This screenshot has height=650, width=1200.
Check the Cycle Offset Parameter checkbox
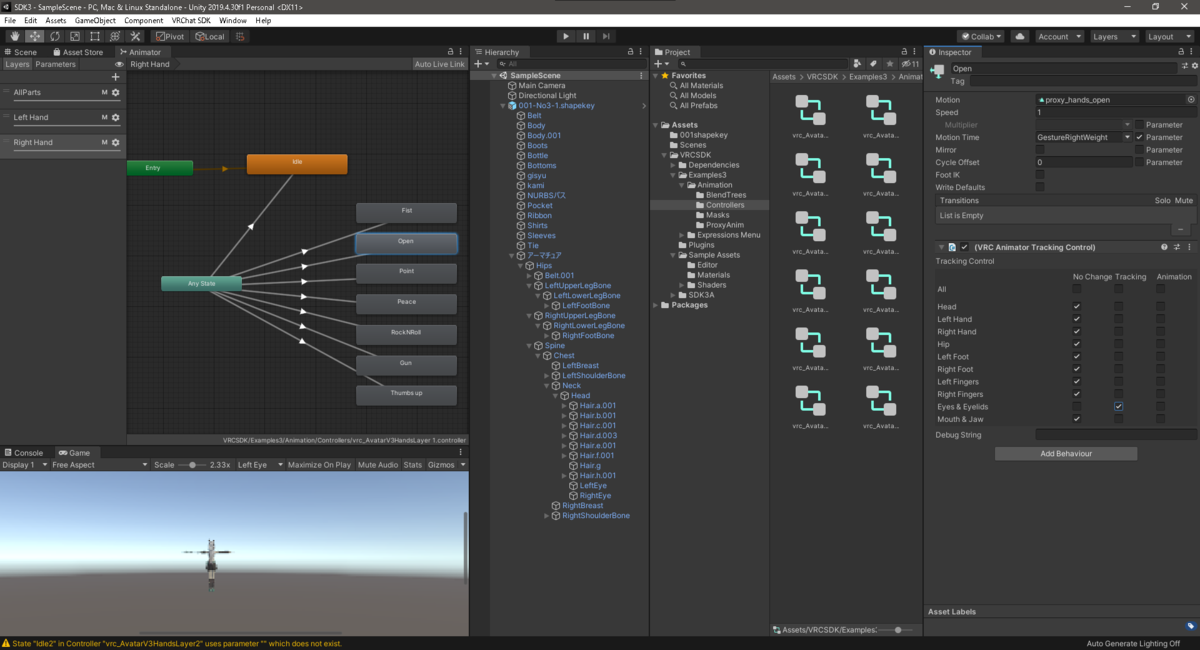(x=1139, y=162)
